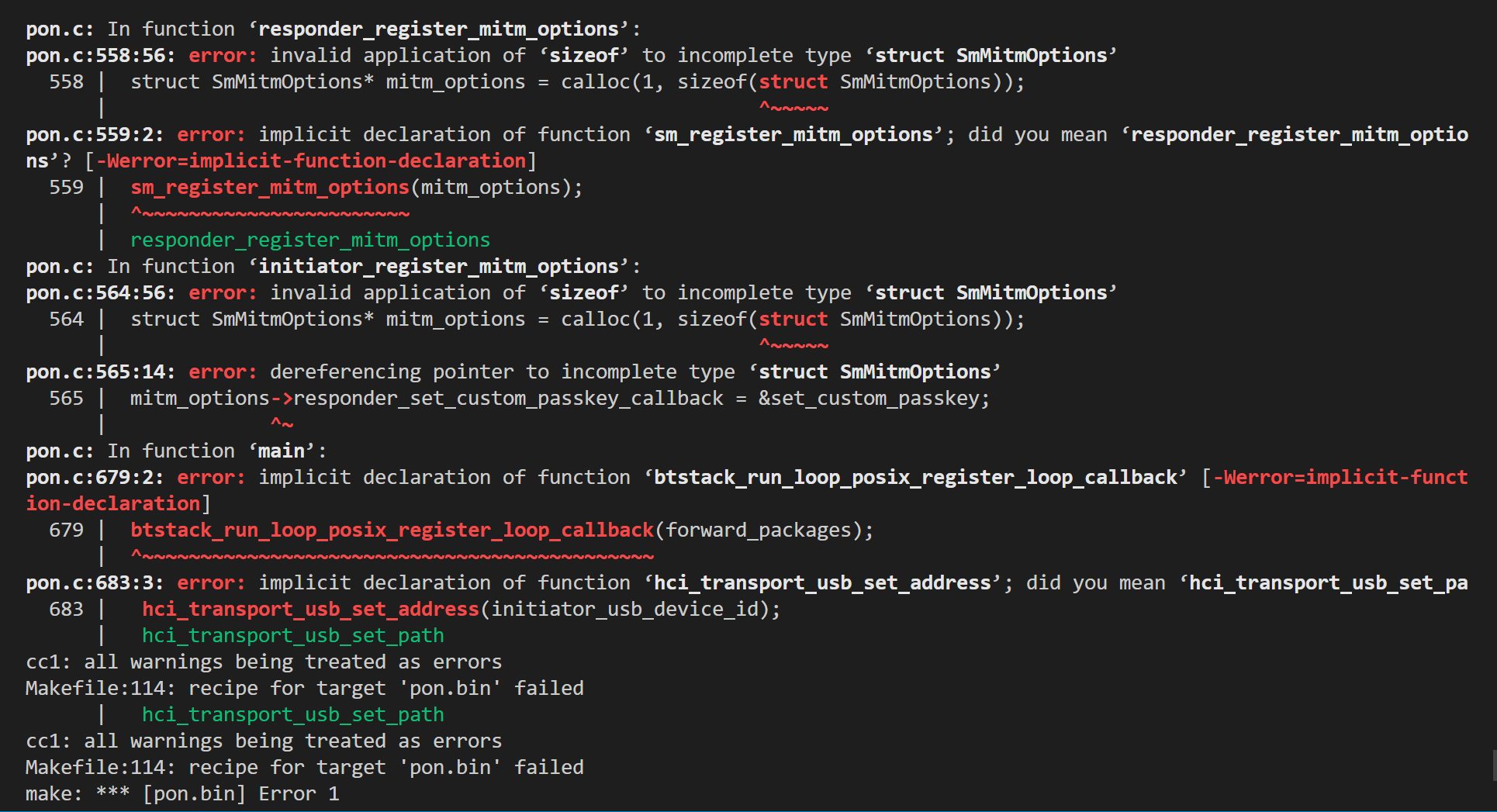Click the "In function 'main':" line
Screen dimensions: 1497x812
click(176, 451)
